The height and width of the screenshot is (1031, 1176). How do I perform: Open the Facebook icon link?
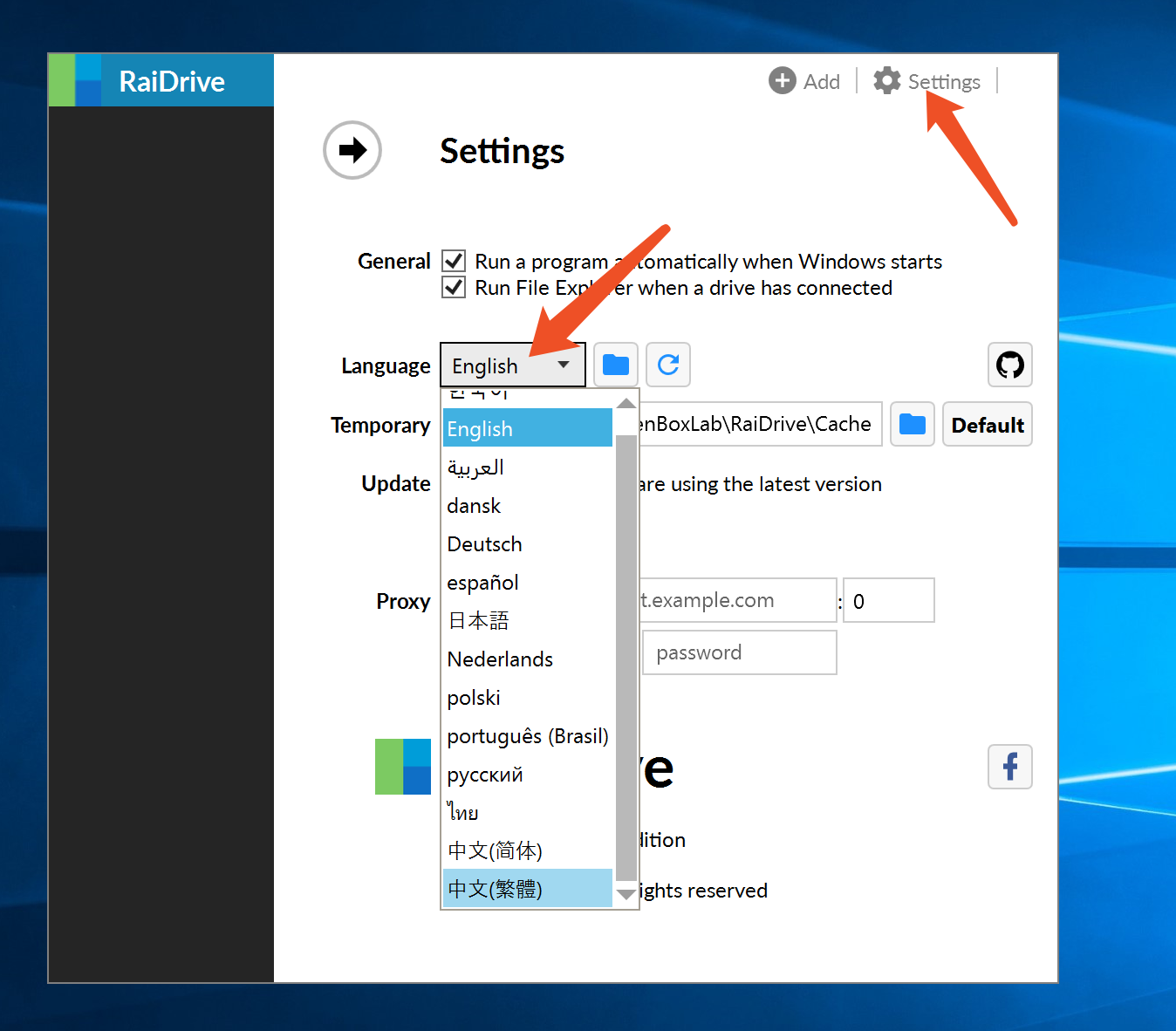tap(1010, 767)
